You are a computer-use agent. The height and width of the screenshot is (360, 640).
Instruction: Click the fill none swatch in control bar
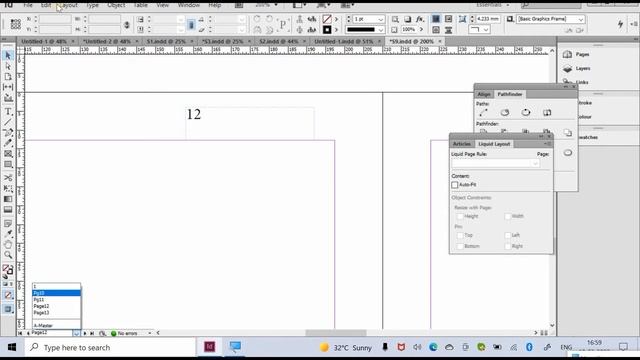(327, 19)
